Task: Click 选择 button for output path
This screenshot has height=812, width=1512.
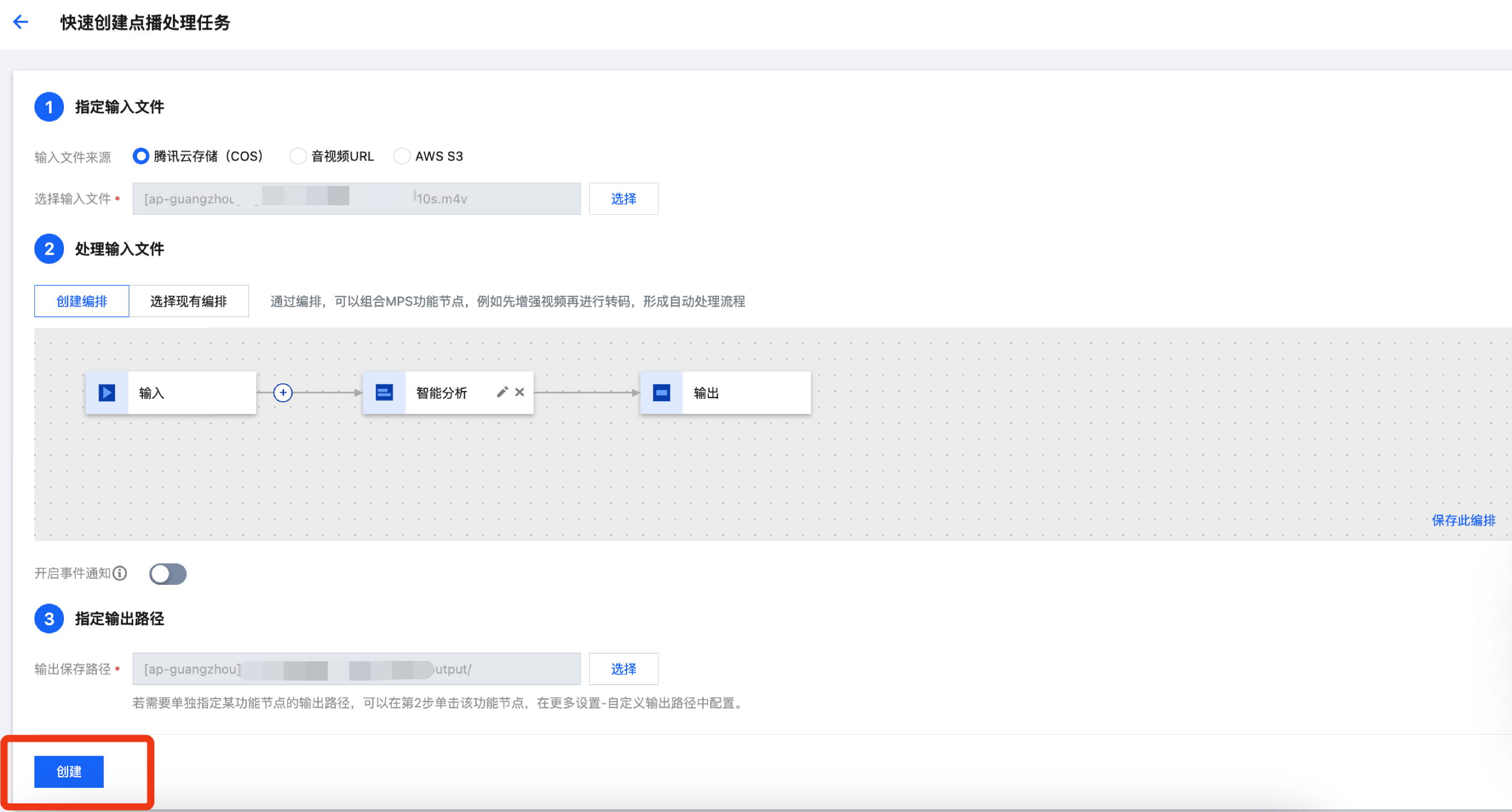Action: coord(623,669)
